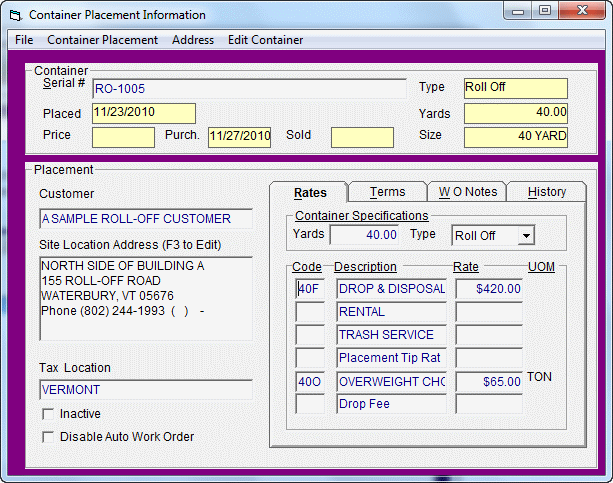Click the $65.00 rate field

pos(489,381)
